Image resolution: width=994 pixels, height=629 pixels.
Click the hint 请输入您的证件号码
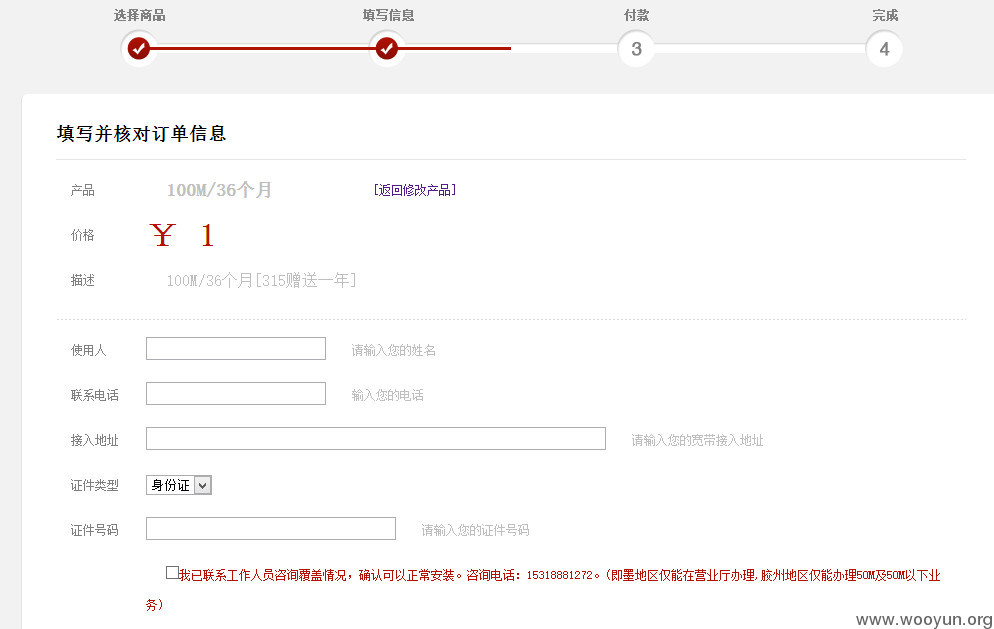[x=475, y=530]
